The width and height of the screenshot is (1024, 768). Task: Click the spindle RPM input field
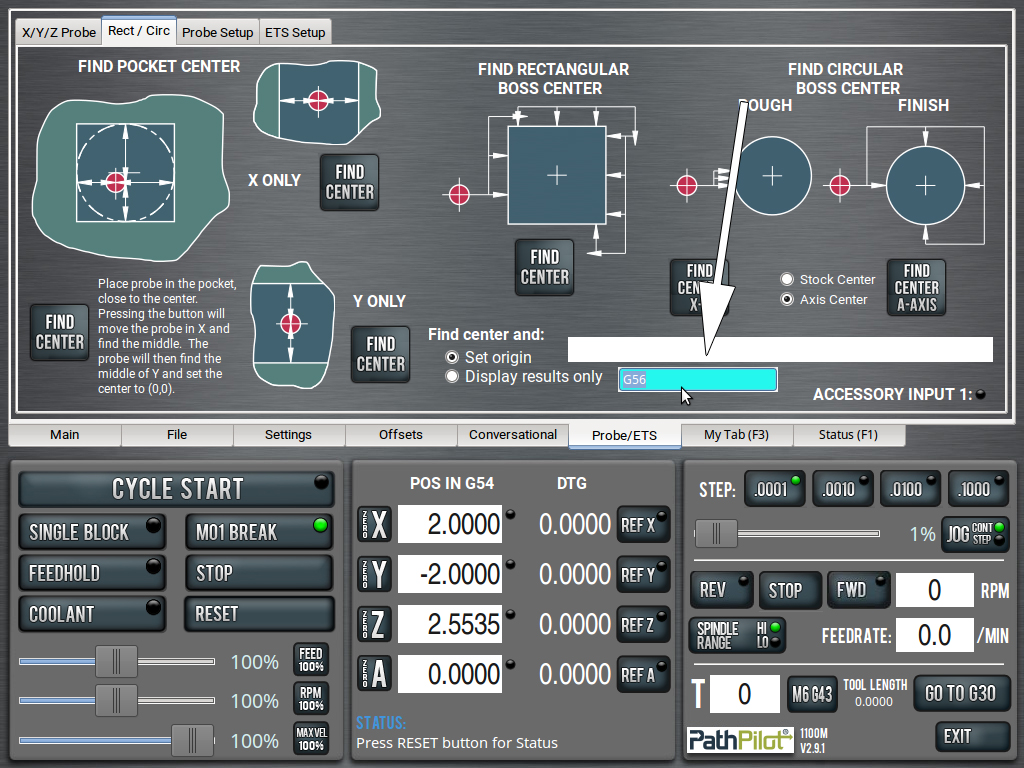pyautogui.click(x=934, y=590)
